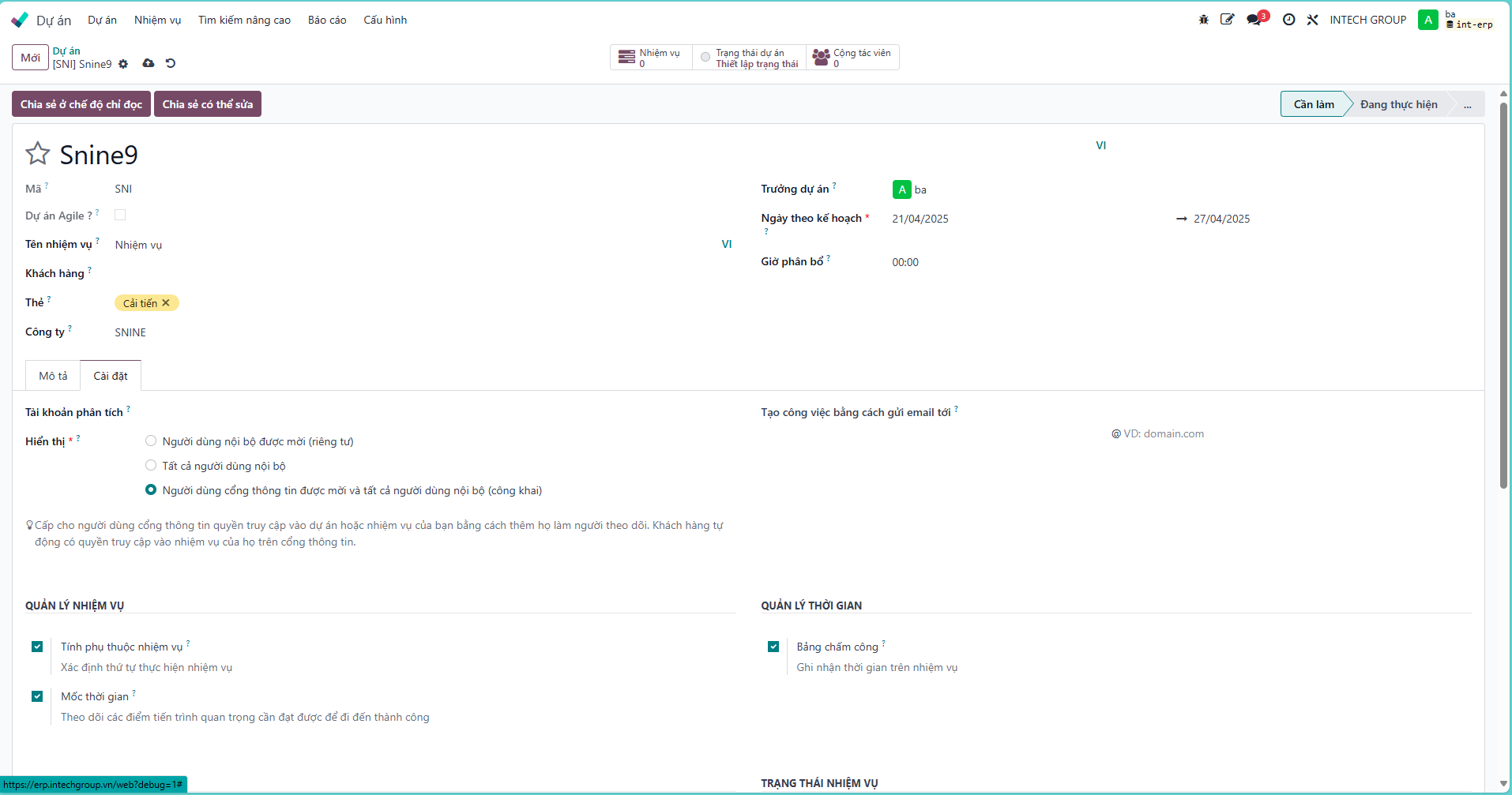
Task: Click Tên nhiệm vụ input field
Action: click(x=416, y=245)
